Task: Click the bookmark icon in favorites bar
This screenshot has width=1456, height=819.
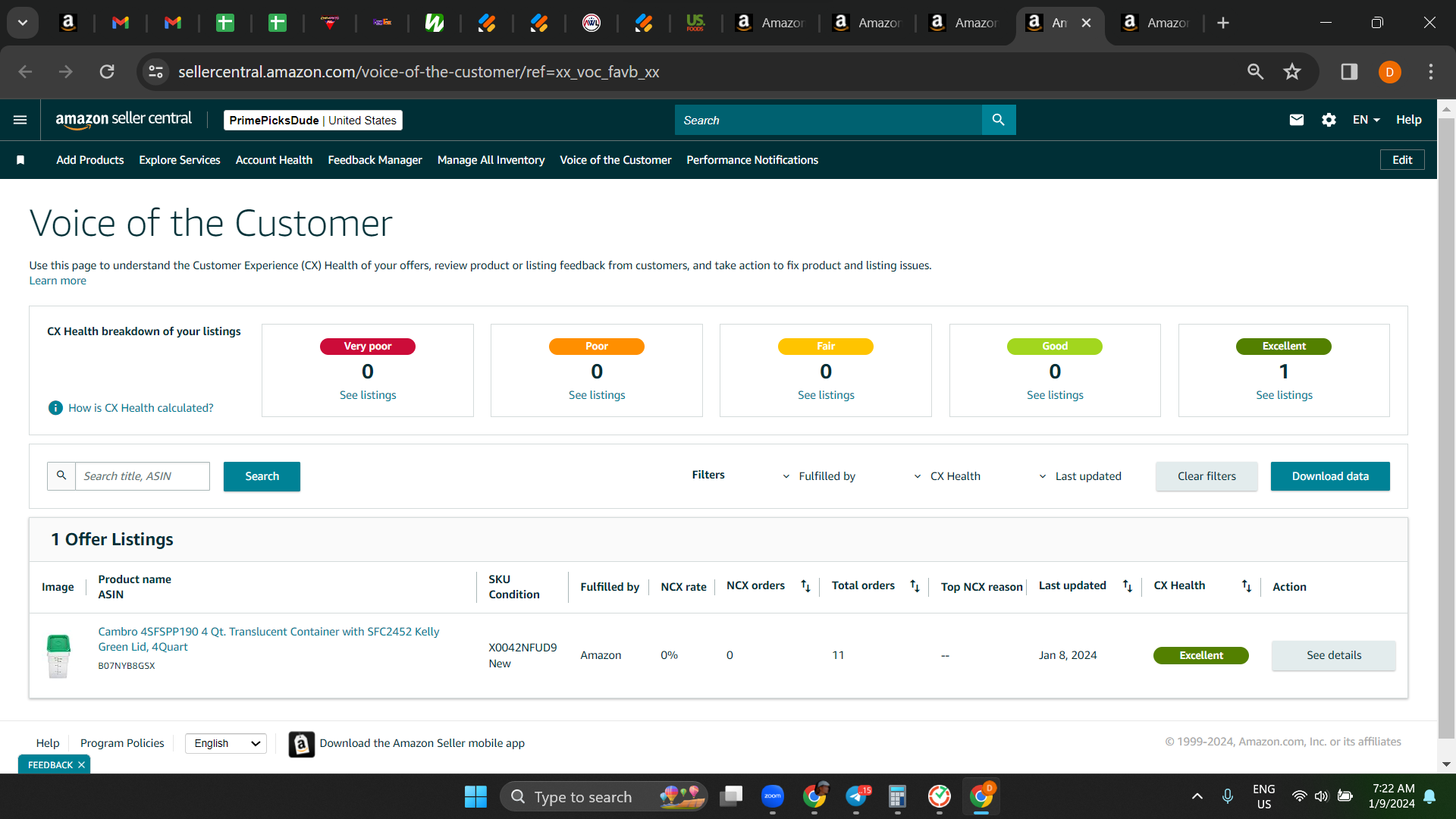Action: [x=20, y=160]
